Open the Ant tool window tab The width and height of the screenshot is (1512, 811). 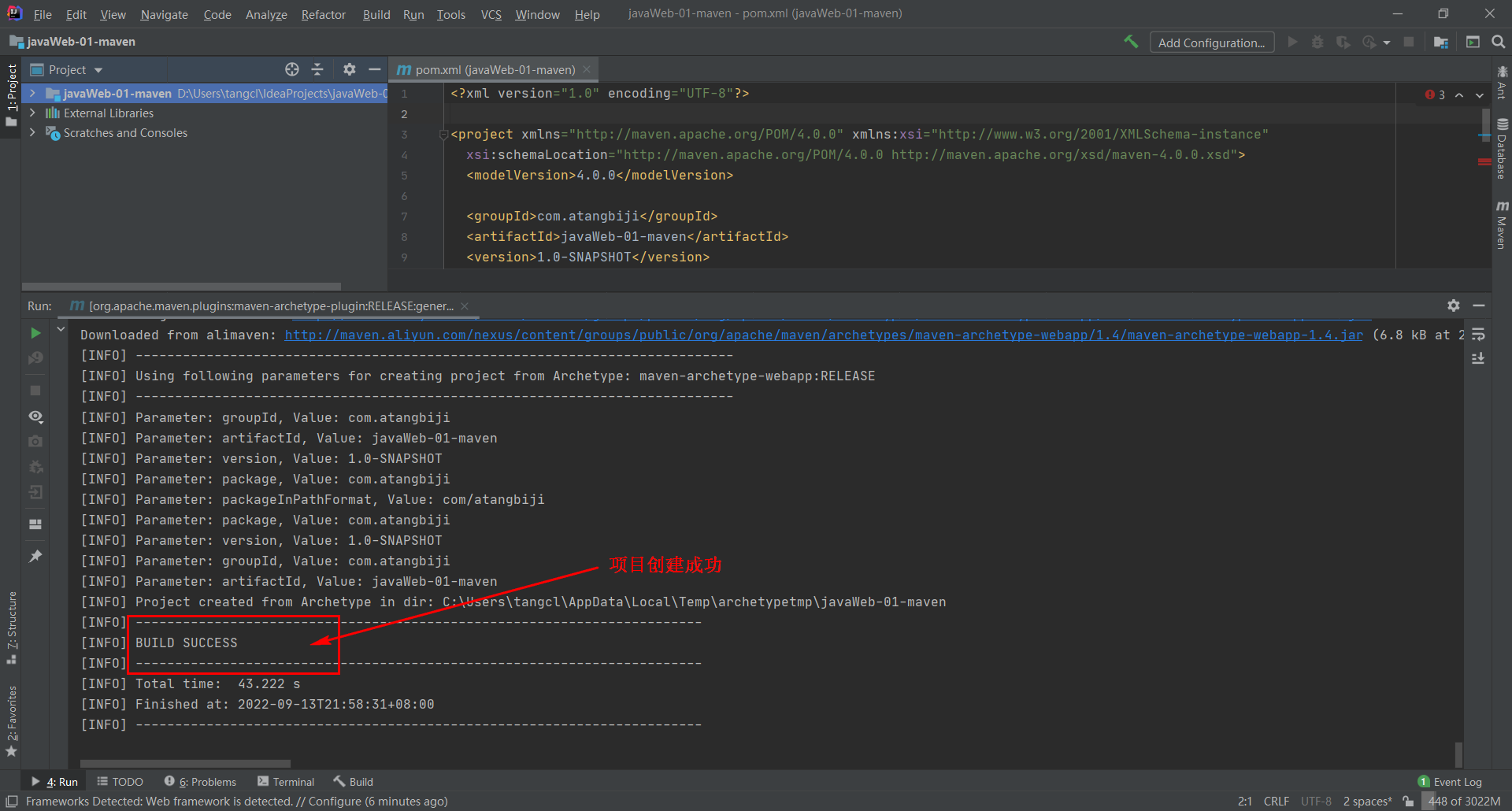[x=1502, y=82]
